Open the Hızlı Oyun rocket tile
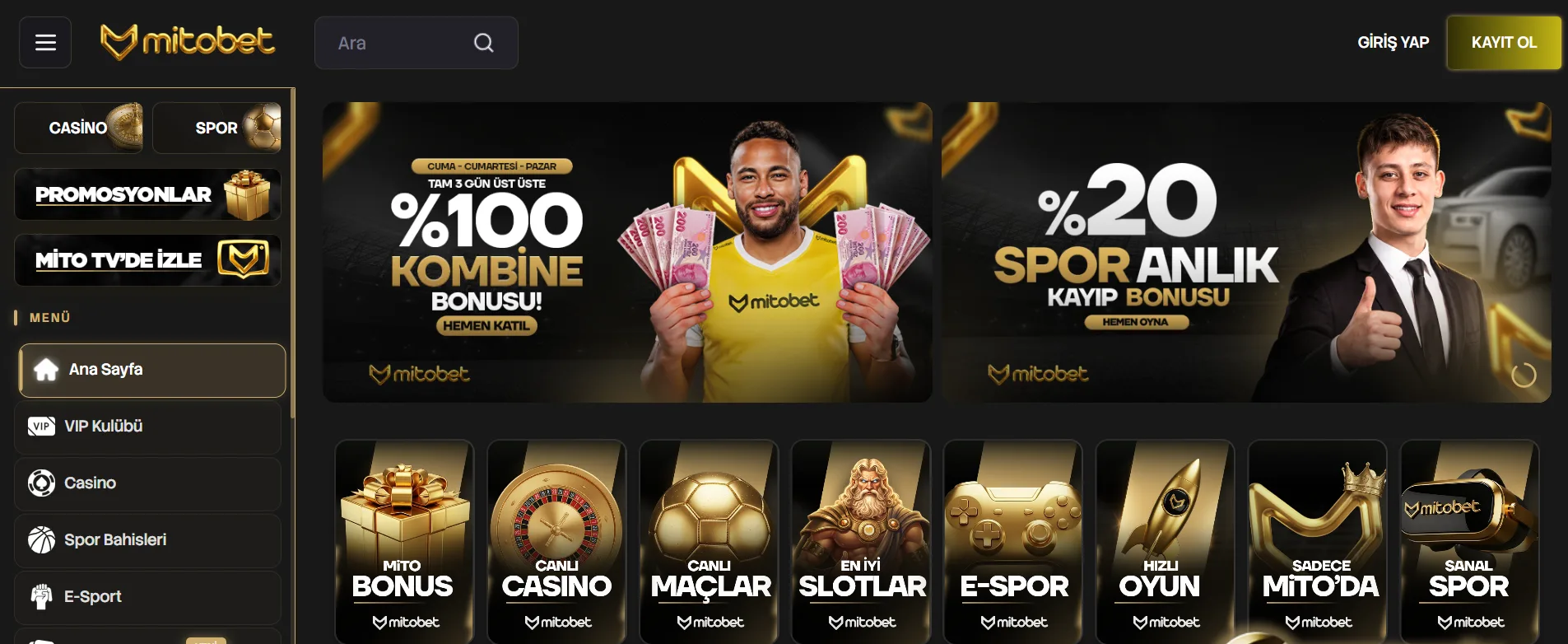Image resolution: width=1568 pixels, height=644 pixels. pos(1166,542)
